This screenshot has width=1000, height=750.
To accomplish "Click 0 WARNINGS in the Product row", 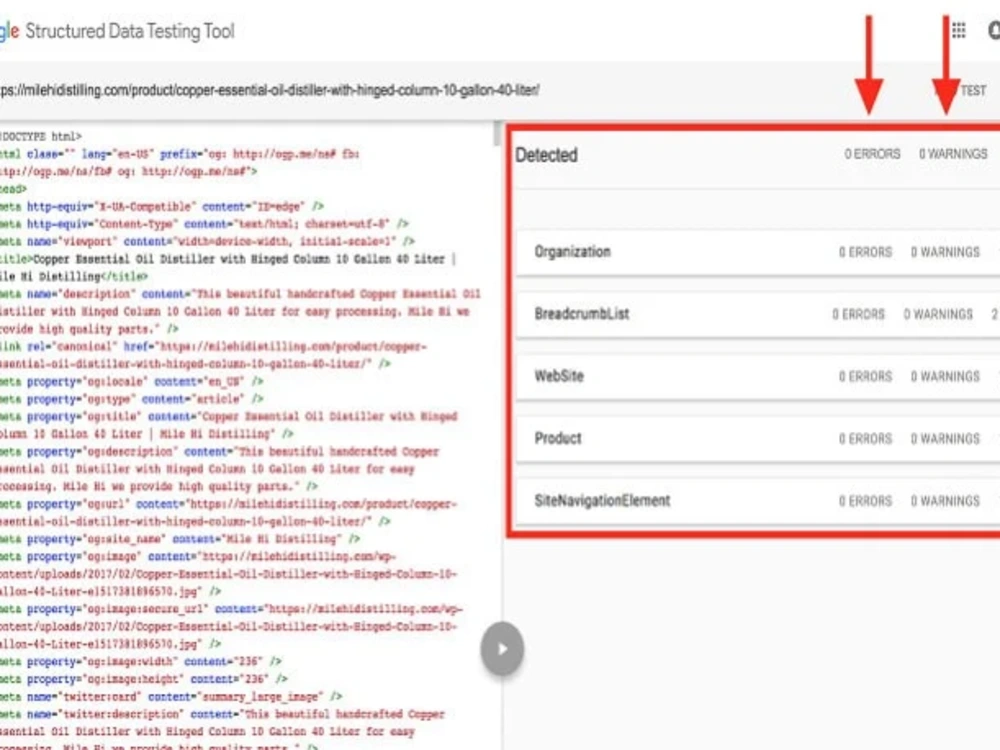I will pos(945,439).
